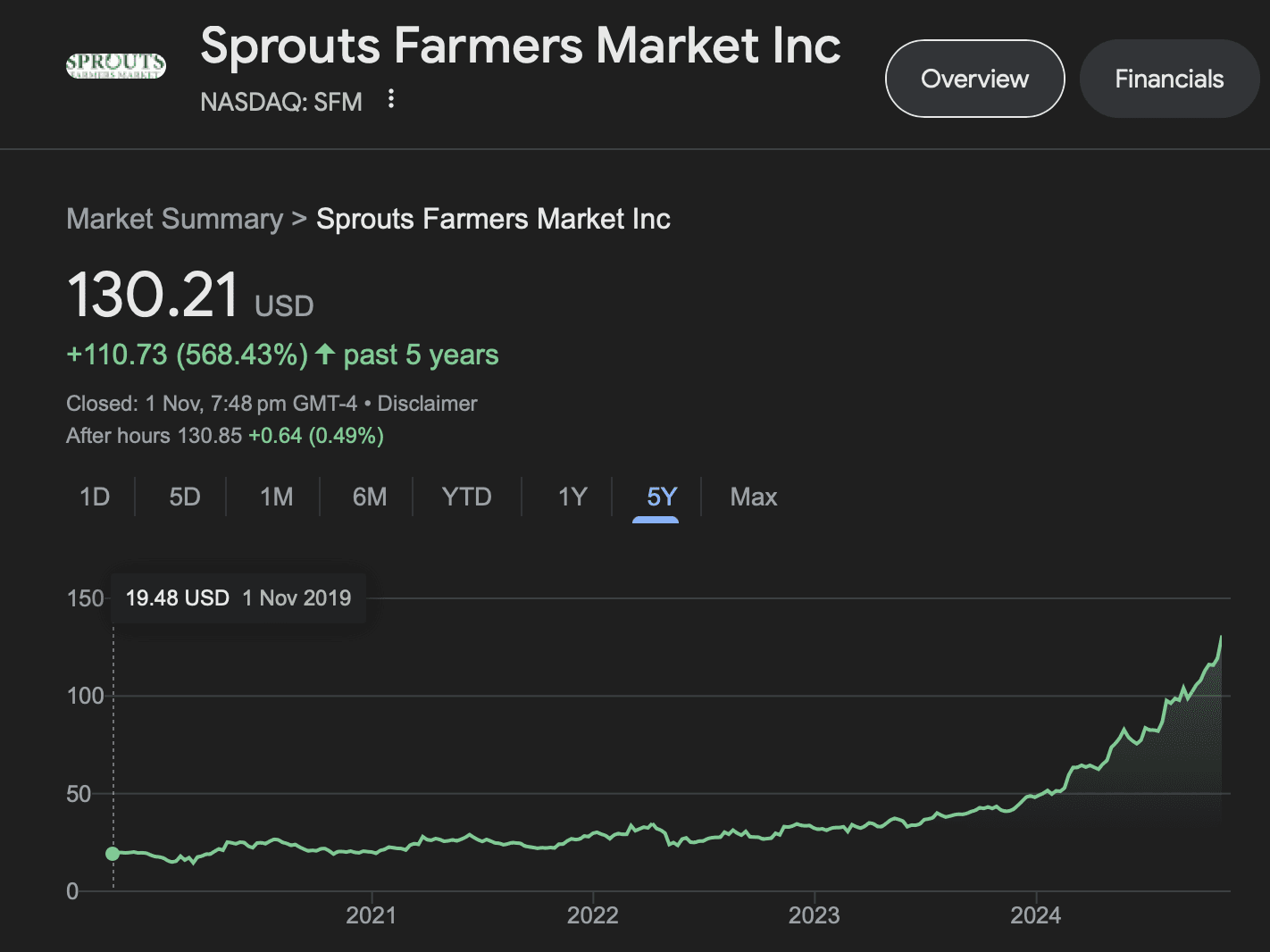
Task: Click the chart line peak near 130
Action: [x=1221, y=638]
